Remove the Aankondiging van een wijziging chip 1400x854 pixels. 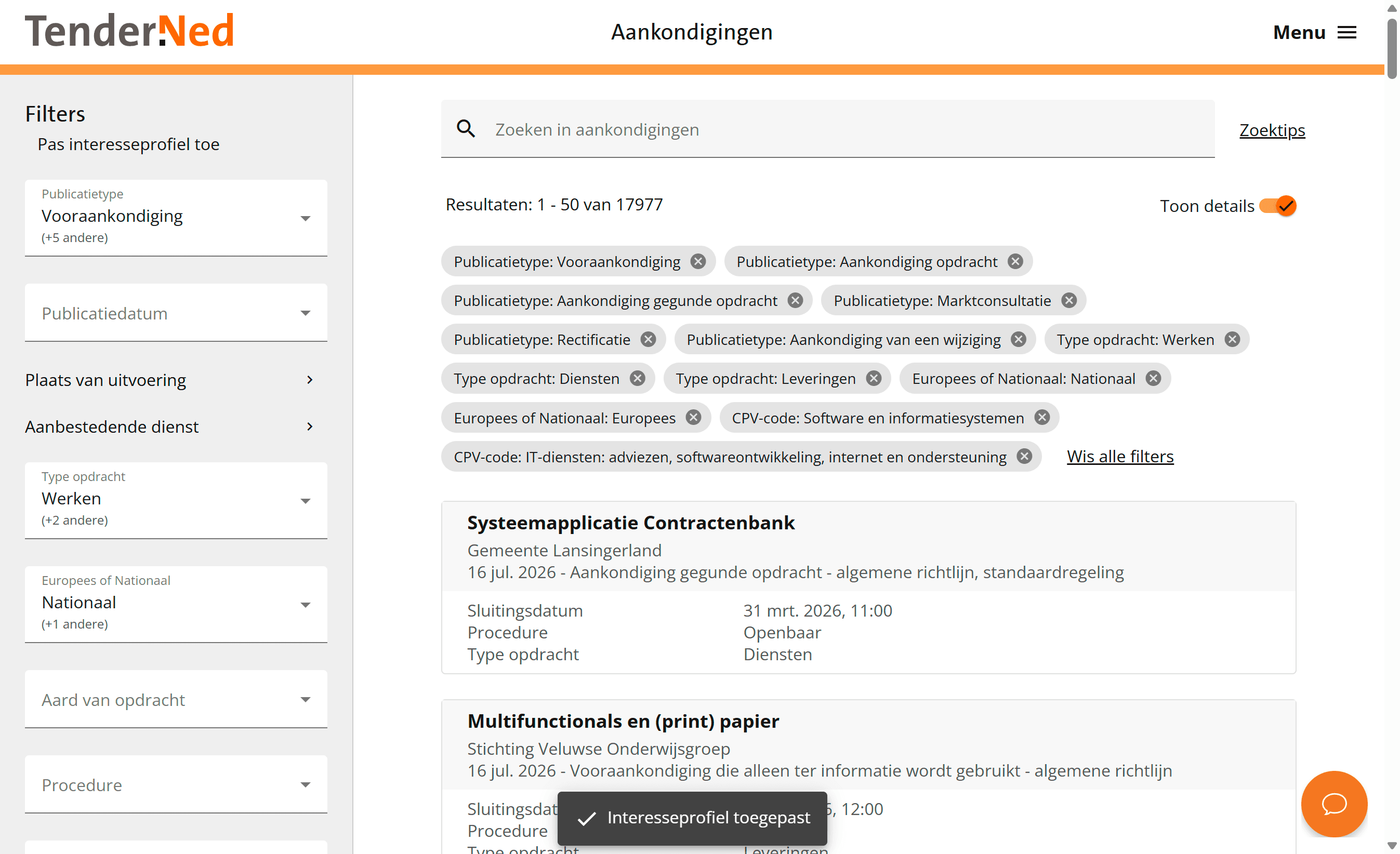[1018, 340]
